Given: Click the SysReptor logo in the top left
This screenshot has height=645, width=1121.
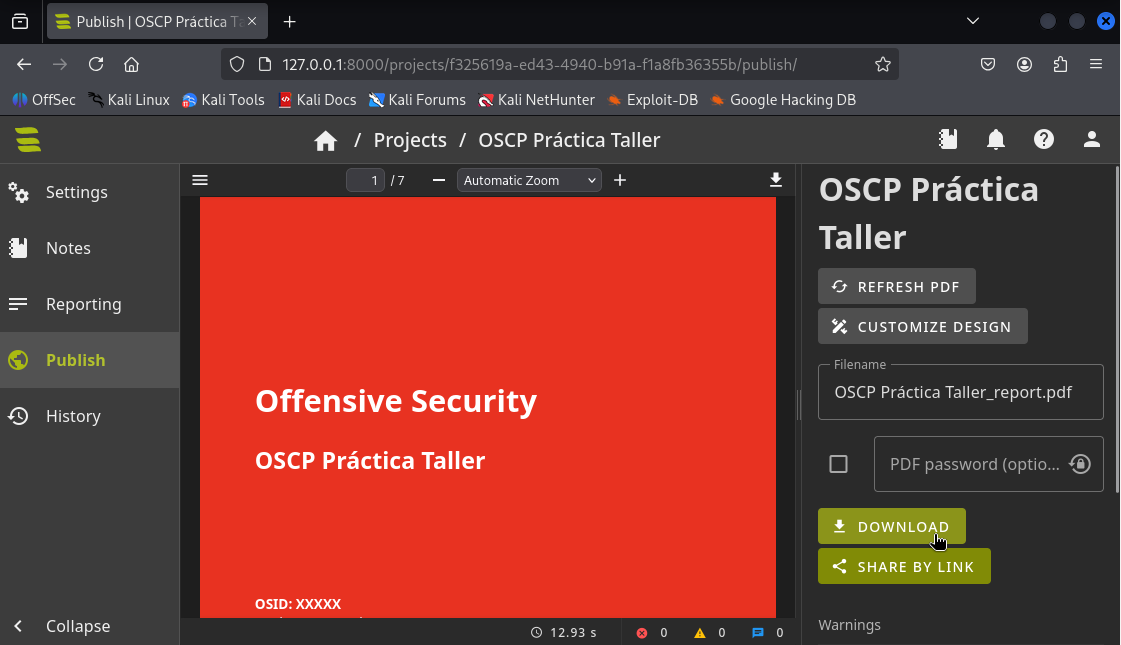Looking at the screenshot, I should tap(28, 139).
